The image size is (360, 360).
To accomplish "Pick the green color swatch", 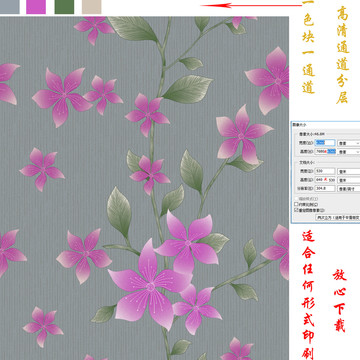I will (64, 7).
